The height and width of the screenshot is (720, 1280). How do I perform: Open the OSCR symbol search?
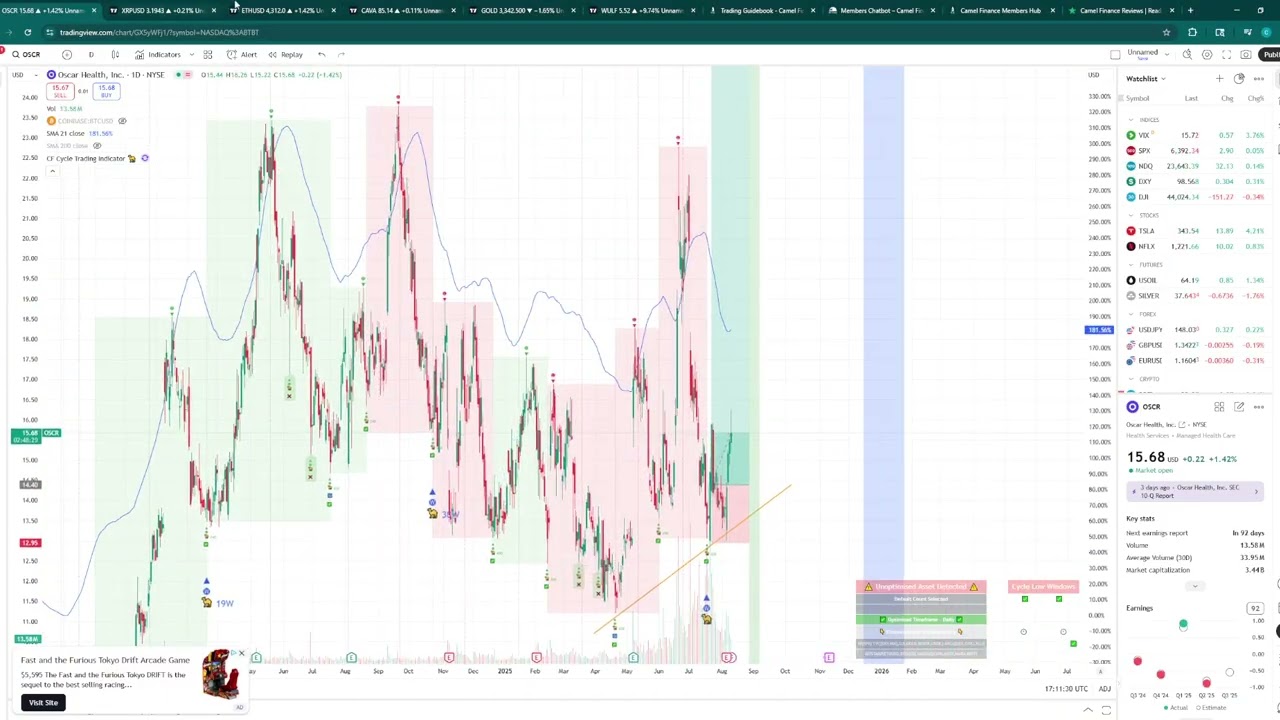point(27,54)
